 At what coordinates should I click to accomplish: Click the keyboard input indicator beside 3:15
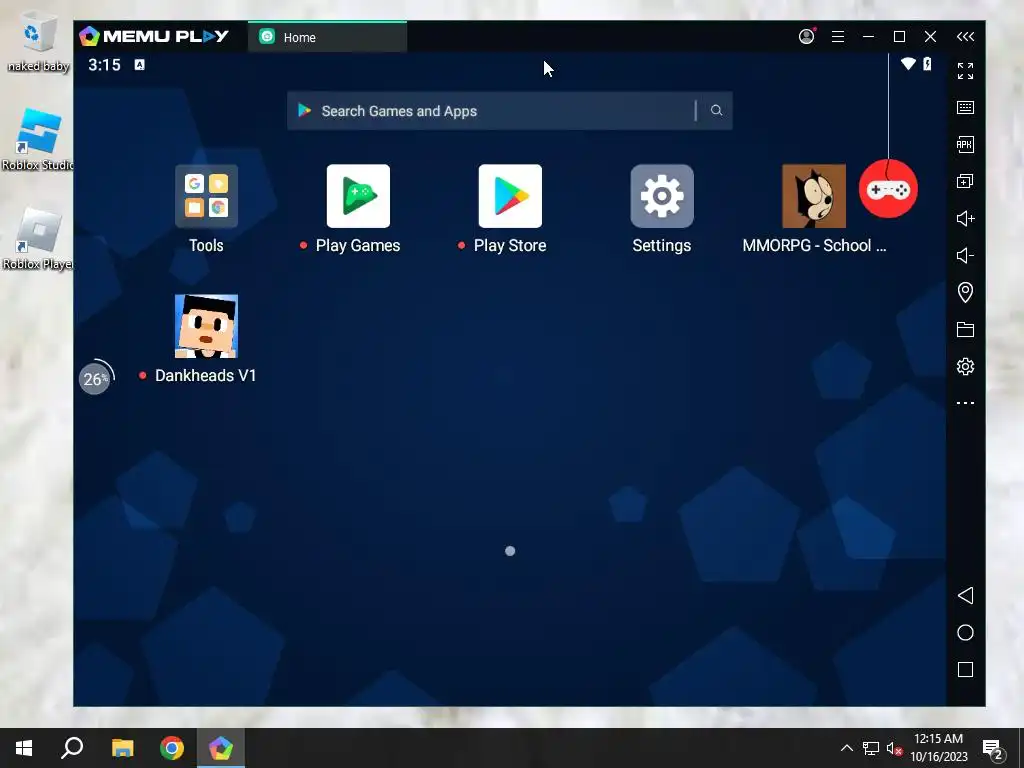click(139, 65)
